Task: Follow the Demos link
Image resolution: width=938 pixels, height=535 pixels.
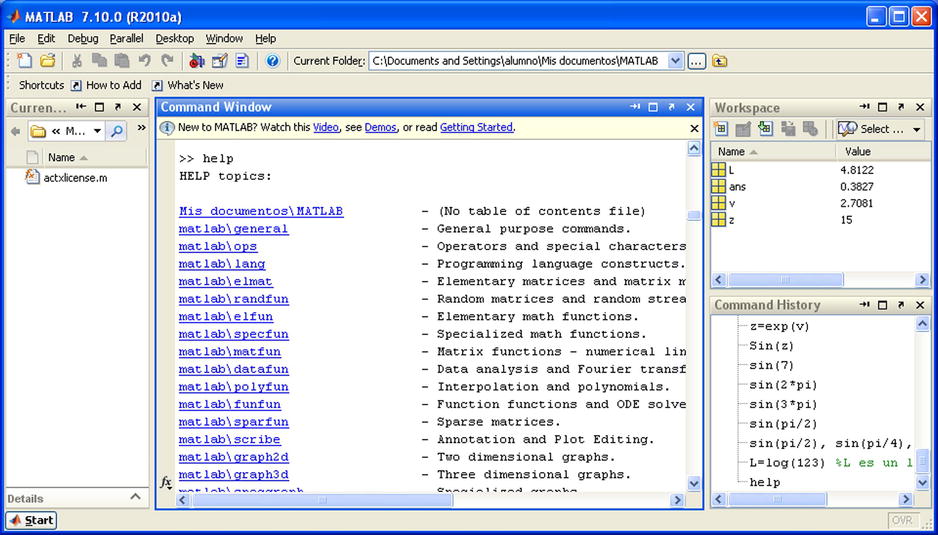Action: 380,127
